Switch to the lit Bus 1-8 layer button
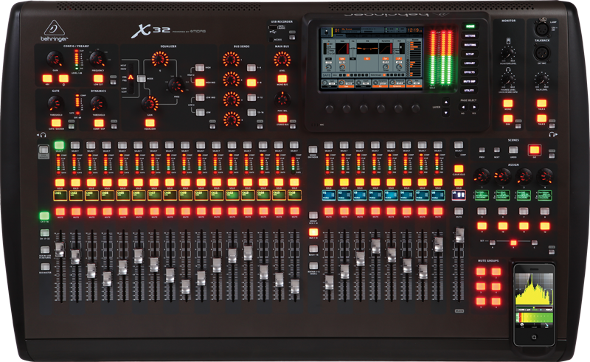The height and width of the screenshot is (362, 590). (x=313, y=232)
